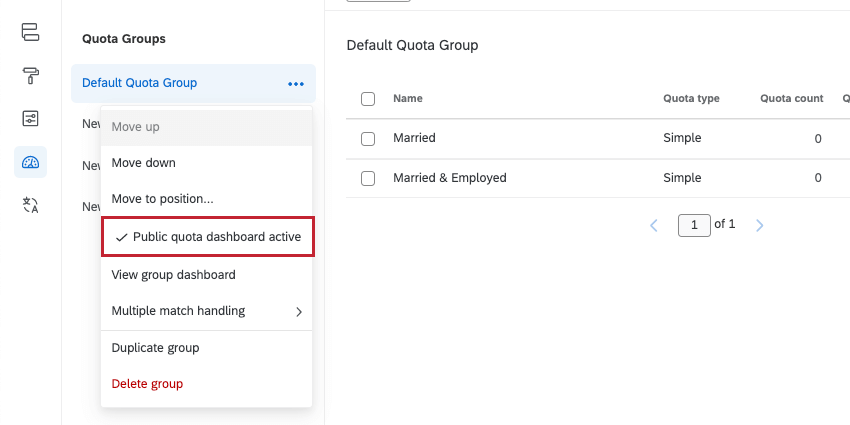Click the page number input field

pos(694,225)
